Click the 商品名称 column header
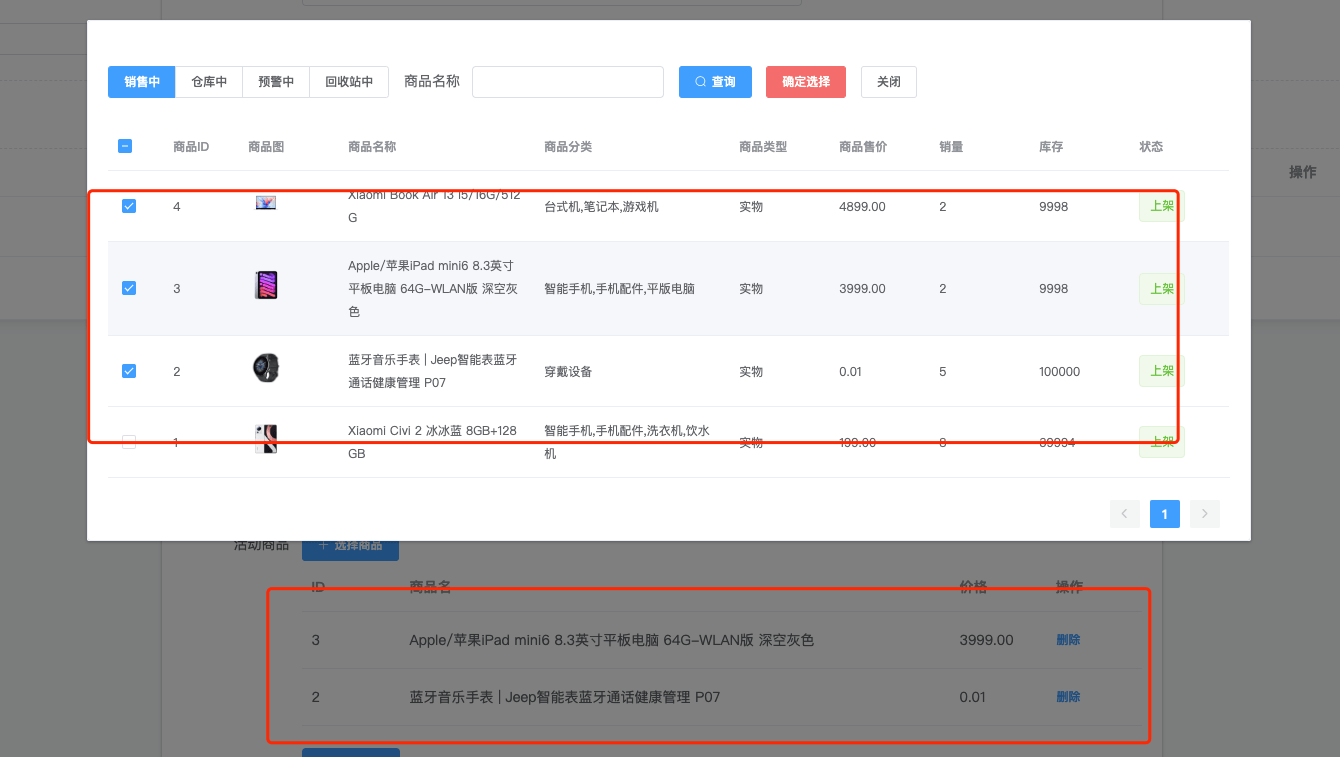This screenshot has width=1340, height=757. click(x=372, y=147)
